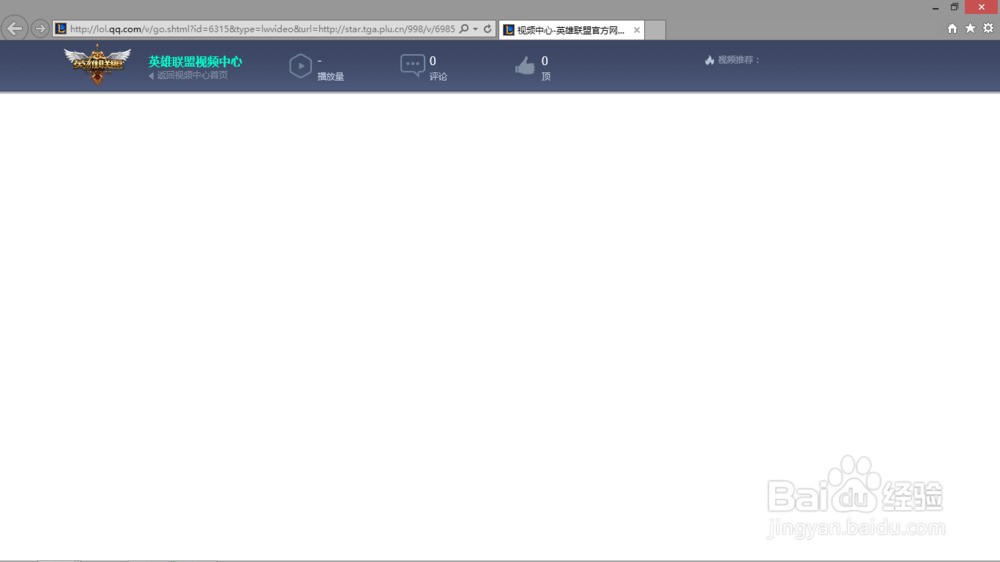Open browser settings gear icon
Viewport: 1000px width, 562px height.
(x=988, y=28)
